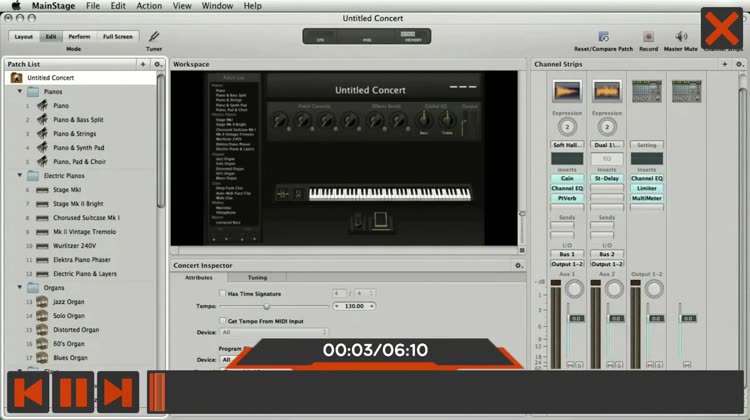The width and height of the screenshot is (750, 420).
Task: Open the Patch List gear menu
Action: click(x=157, y=64)
